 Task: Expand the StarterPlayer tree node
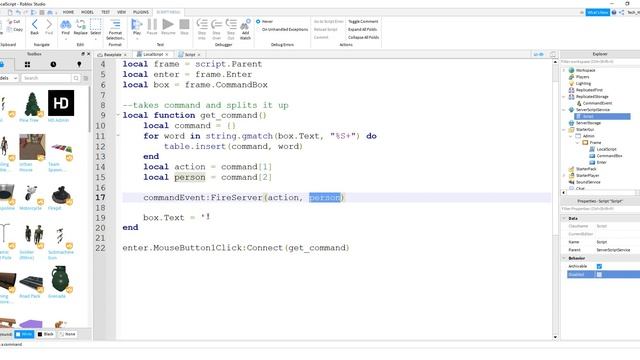pyautogui.click(x=564, y=176)
